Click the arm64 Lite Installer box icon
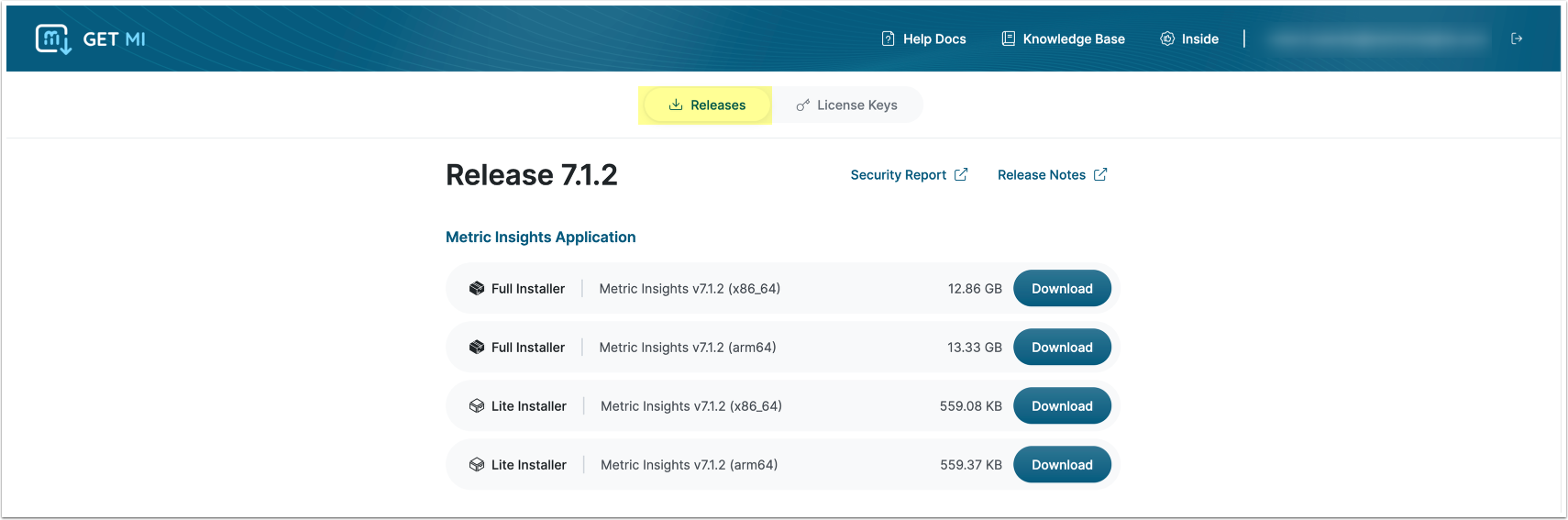This screenshot has width=1568, height=520. (477, 465)
